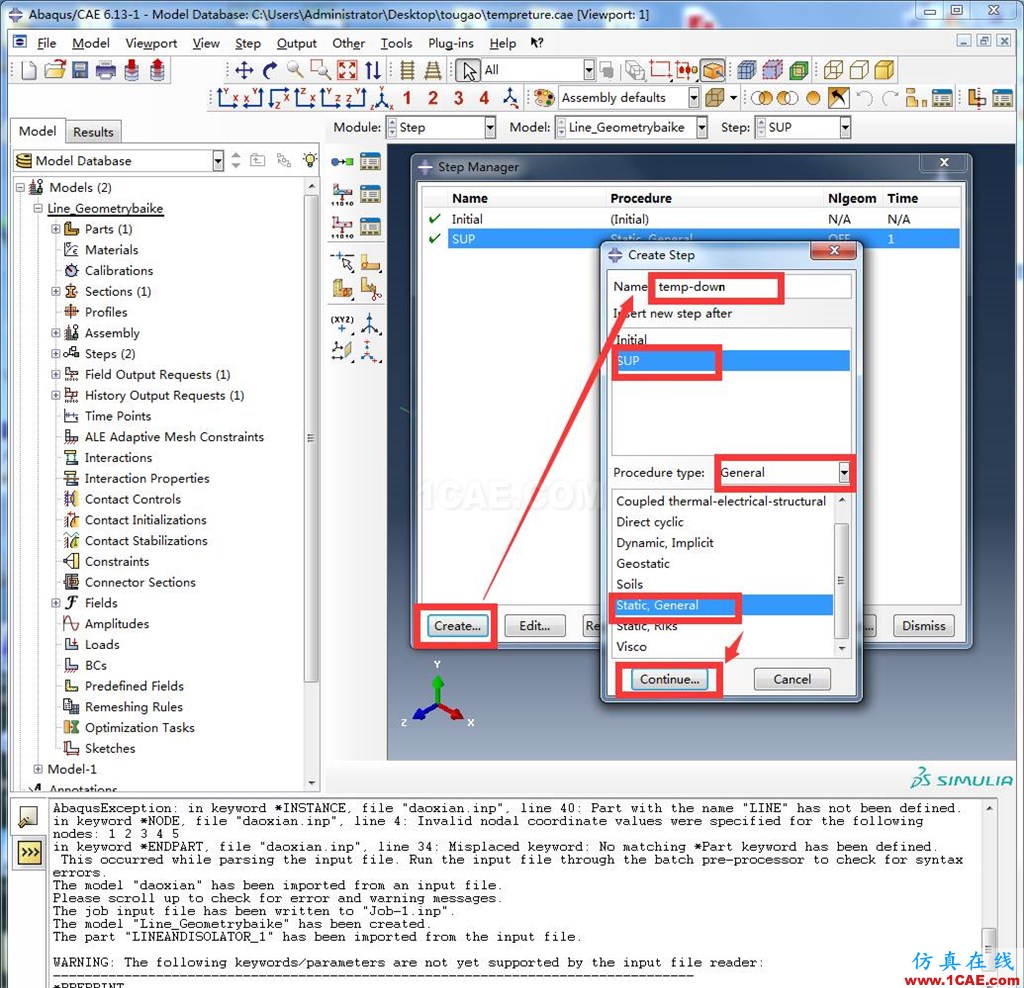This screenshot has height=988, width=1024.
Task: Click the Create Datum Point XYZ icon
Action: pos(342,323)
